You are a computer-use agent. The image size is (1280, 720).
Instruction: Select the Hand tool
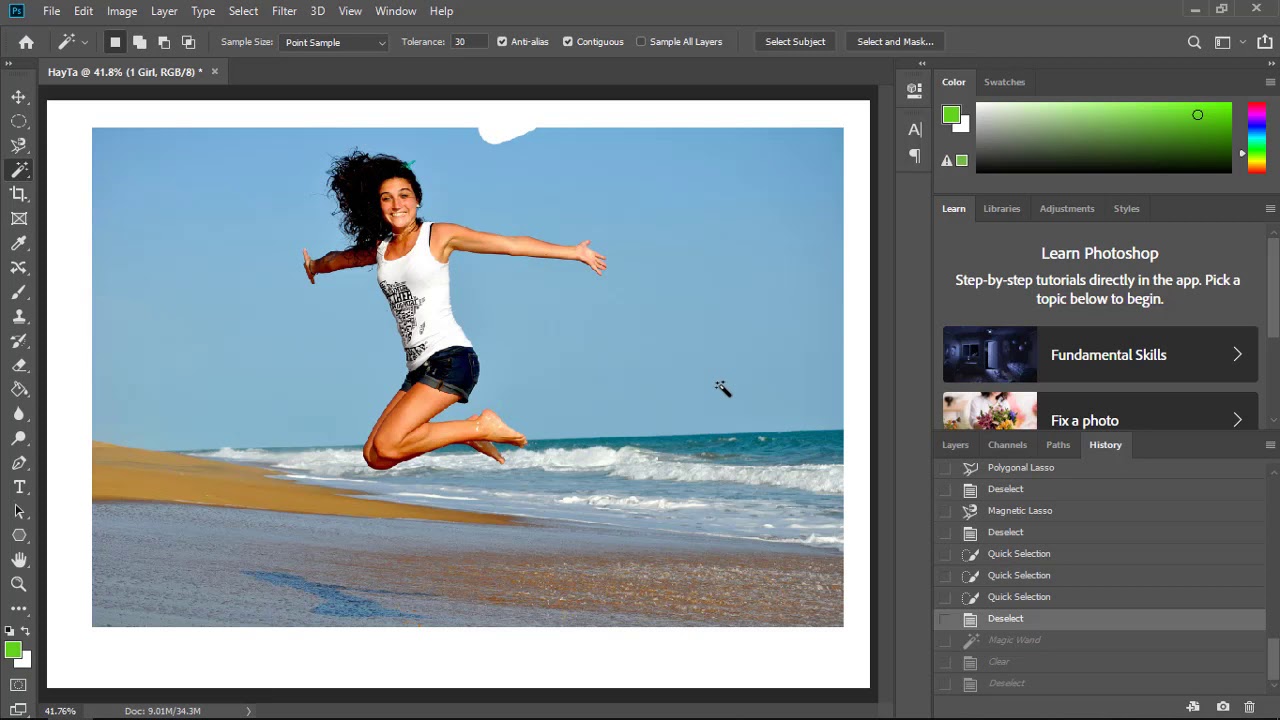pyautogui.click(x=19, y=560)
